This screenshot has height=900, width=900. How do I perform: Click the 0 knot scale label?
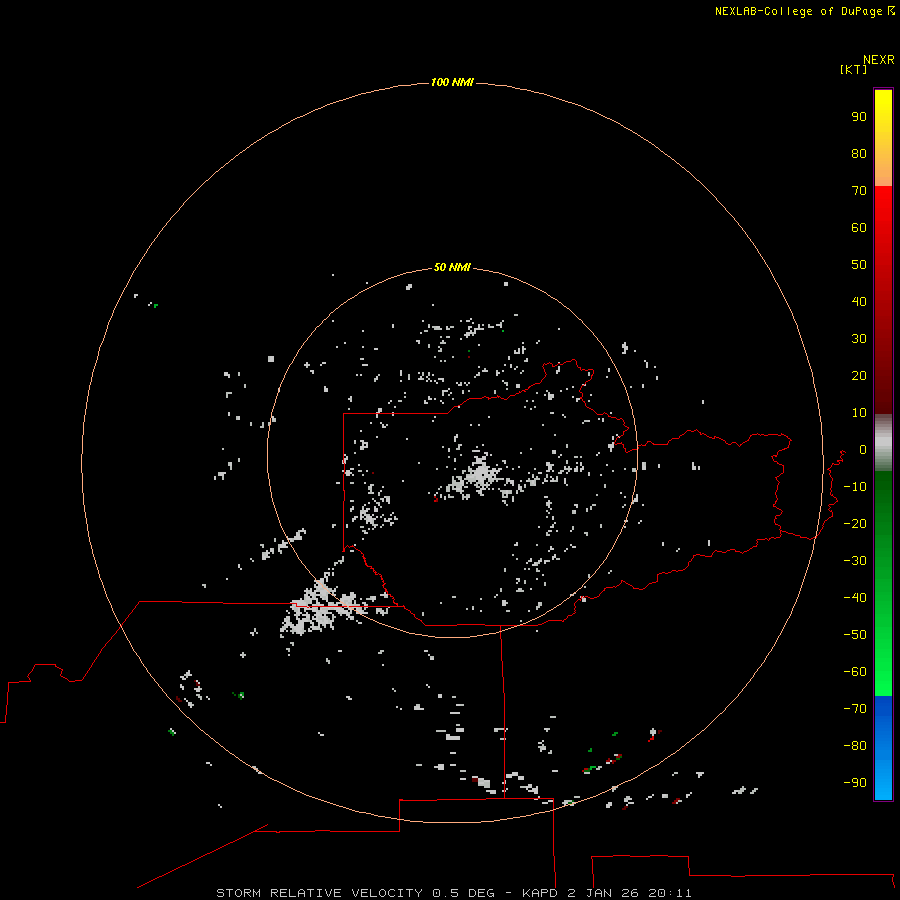[x=863, y=449]
